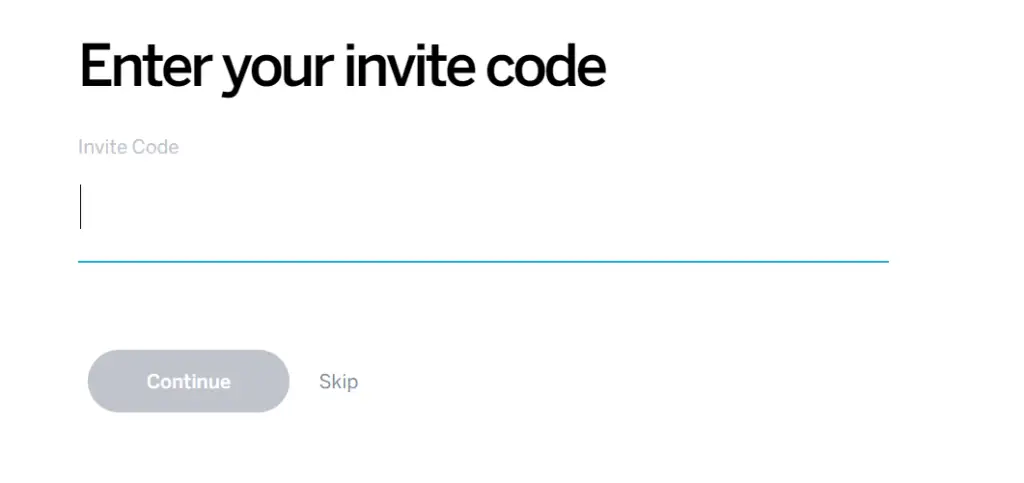Click the Skip text to bypass the code
Viewport: 1024px width, 483px height.
tap(338, 381)
